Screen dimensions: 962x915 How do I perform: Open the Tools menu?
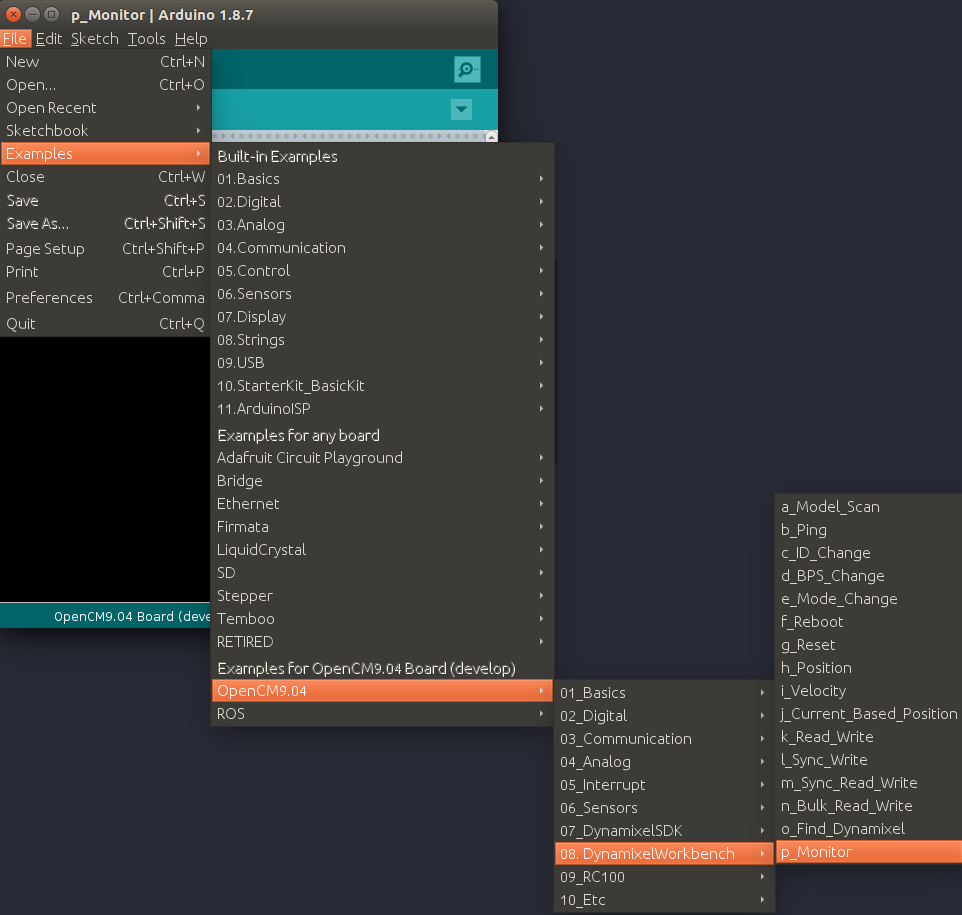(x=146, y=39)
